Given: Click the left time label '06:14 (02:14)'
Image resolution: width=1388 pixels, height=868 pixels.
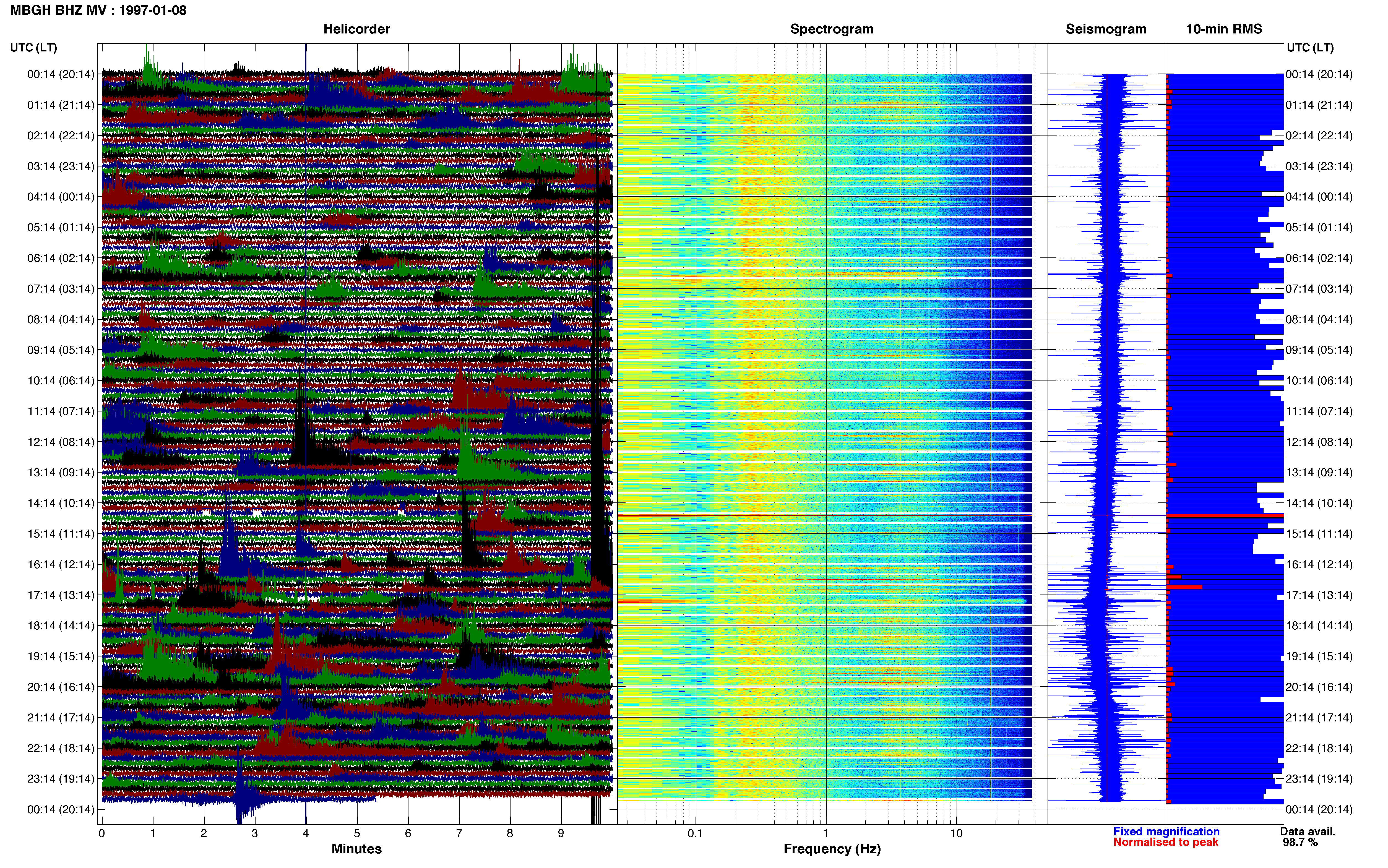Looking at the screenshot, I should (61, 258).
